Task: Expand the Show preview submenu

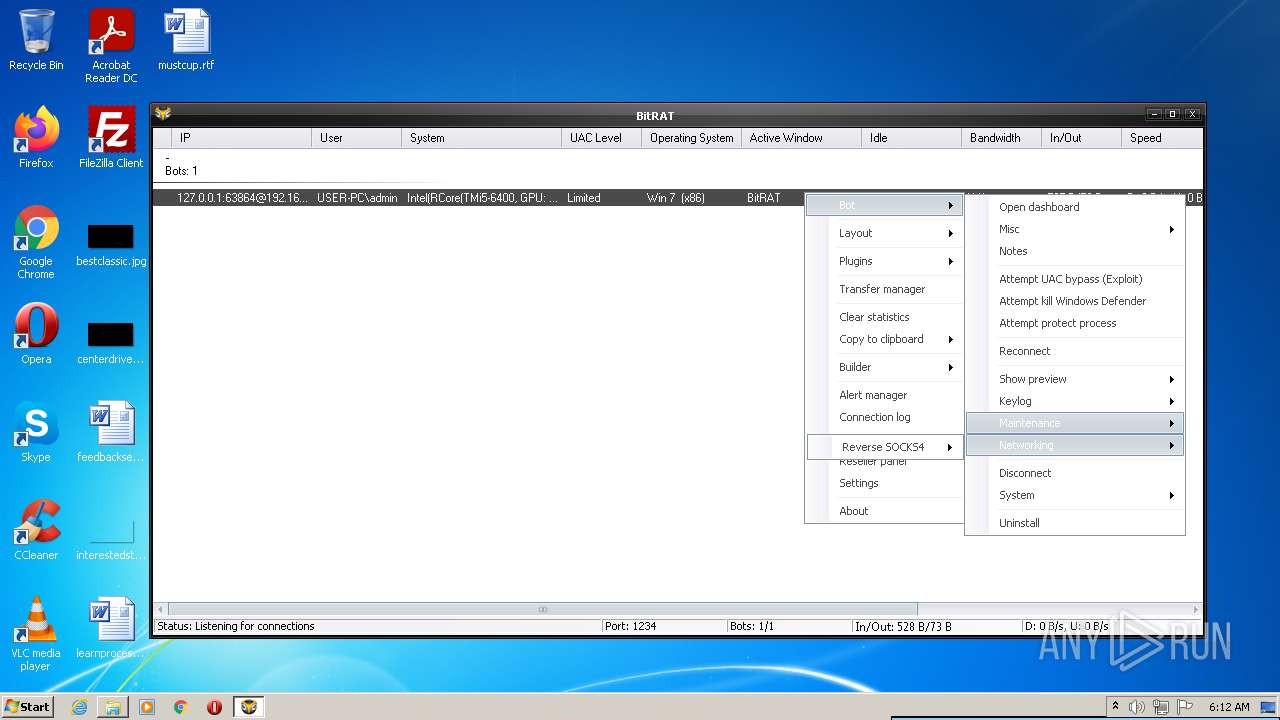Action: point(1075,379)
